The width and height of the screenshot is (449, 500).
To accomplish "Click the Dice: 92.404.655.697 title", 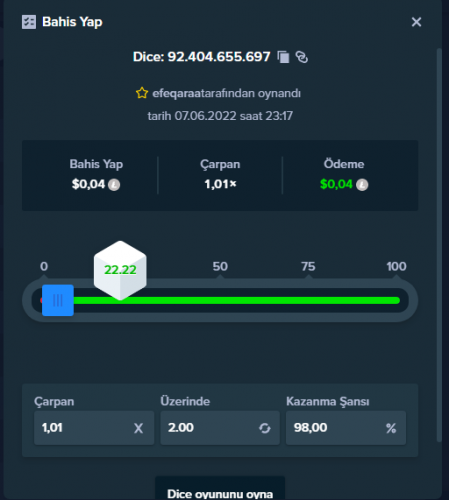I will [x=202, y=57].
